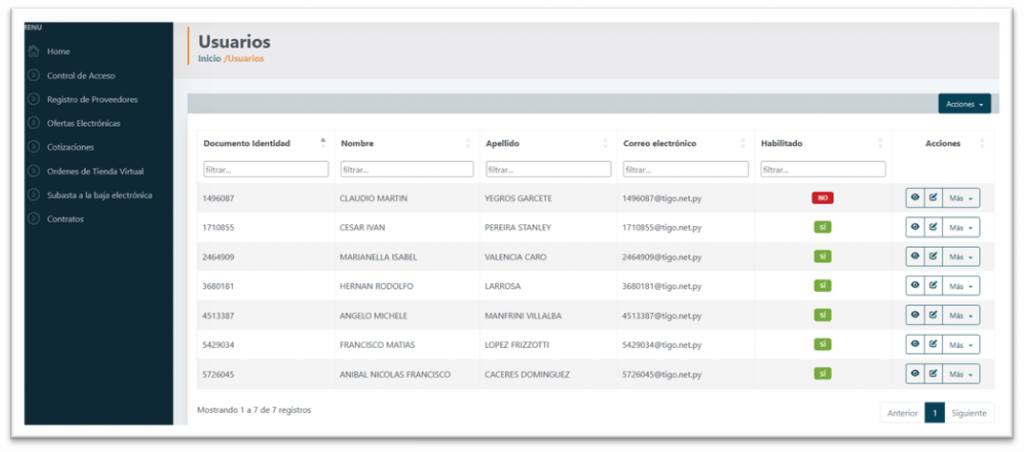The height and width of the screenshot is (452, 1024).
Task: Open Control de Acceso menu item
Action: click(x=80, y=75)
